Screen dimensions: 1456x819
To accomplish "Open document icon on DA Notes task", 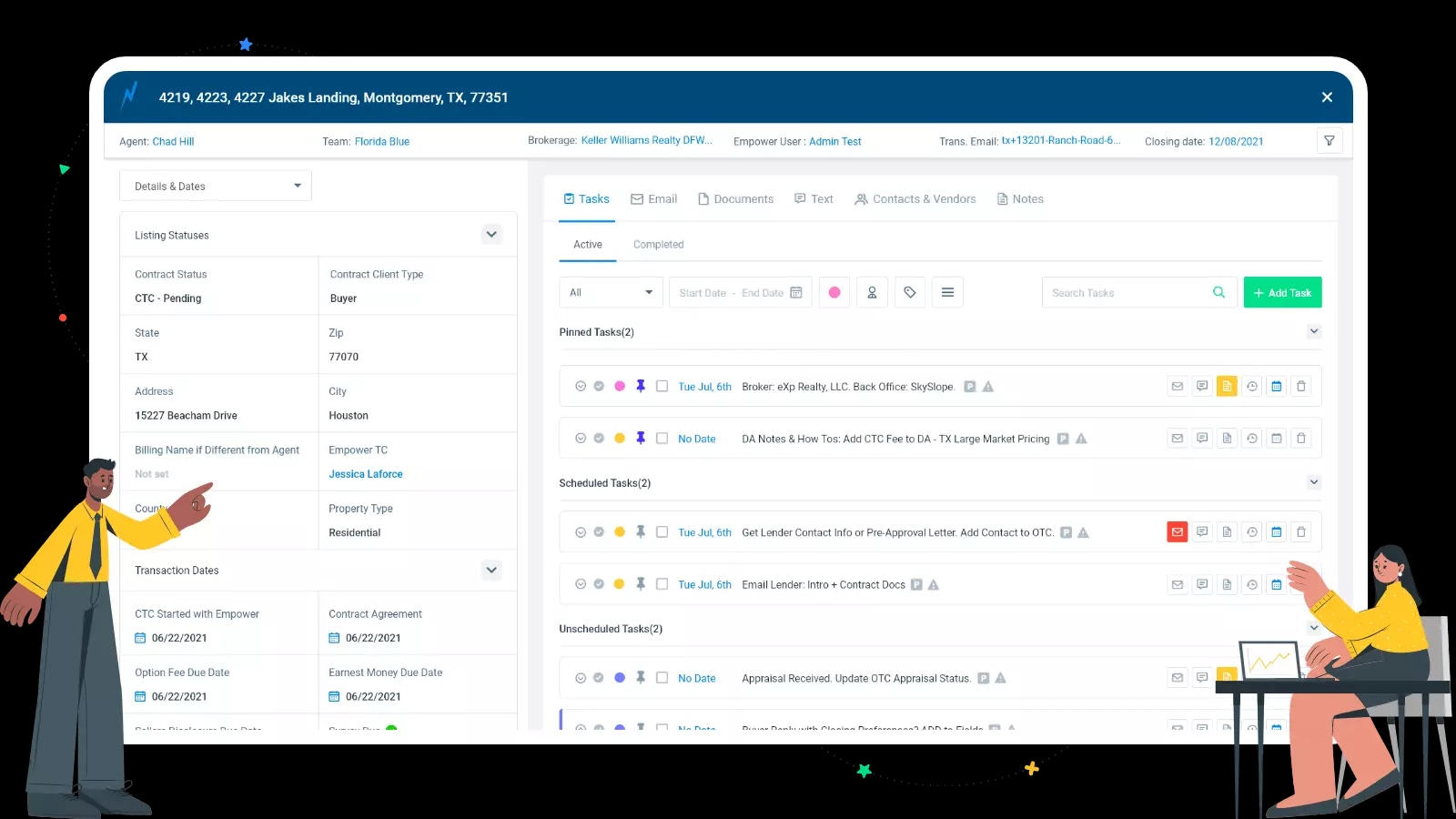I will (1227, 438).
